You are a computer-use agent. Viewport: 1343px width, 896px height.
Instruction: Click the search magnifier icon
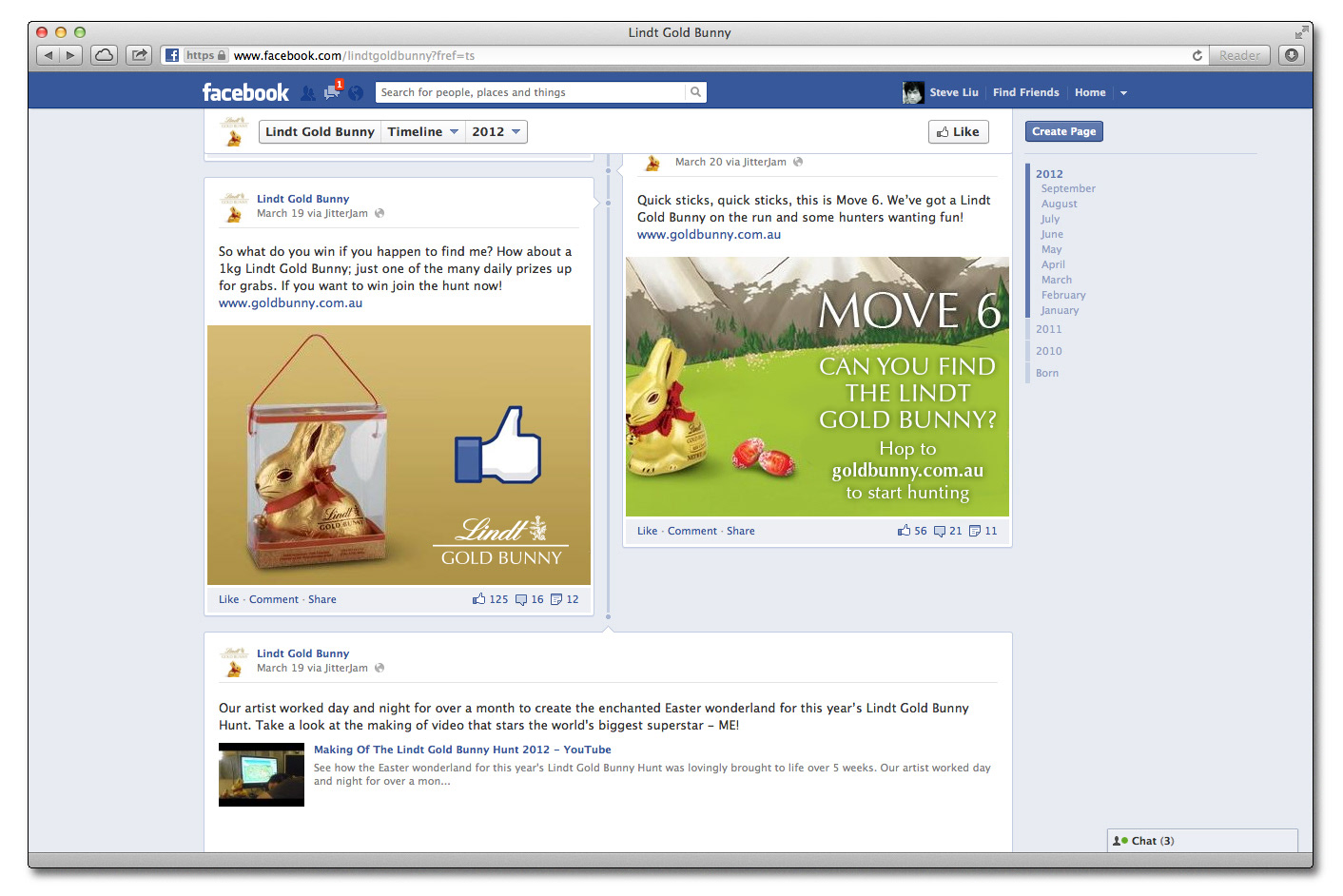[x=695, y=92]
